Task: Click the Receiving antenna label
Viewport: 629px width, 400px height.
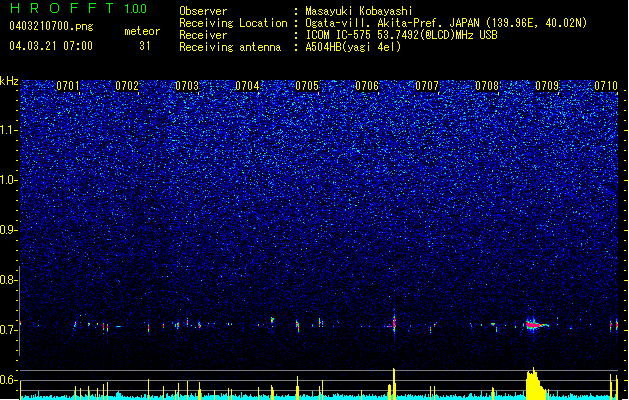Action: pos(230,47)
